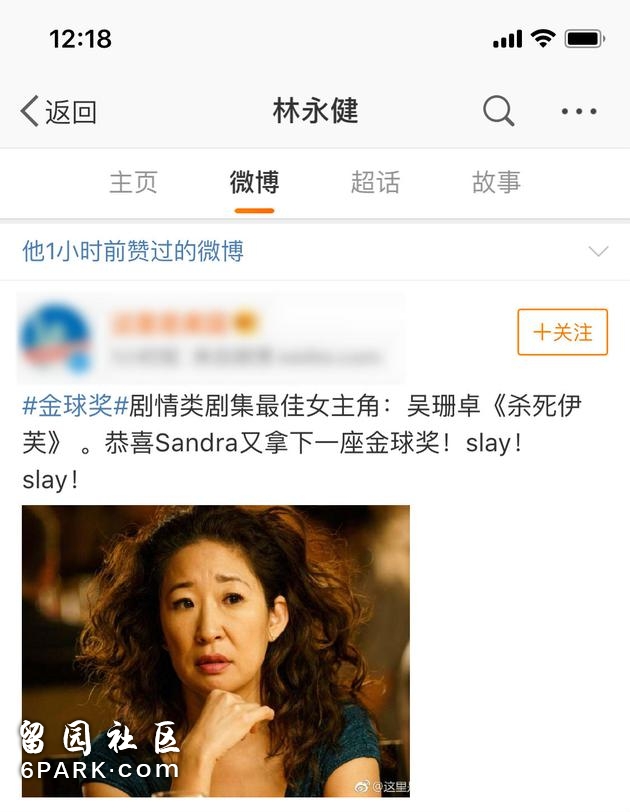Viewport: 630px width, 812px height.
Task: Tap the 林永健 profile title
Action: tap(315, 111)
